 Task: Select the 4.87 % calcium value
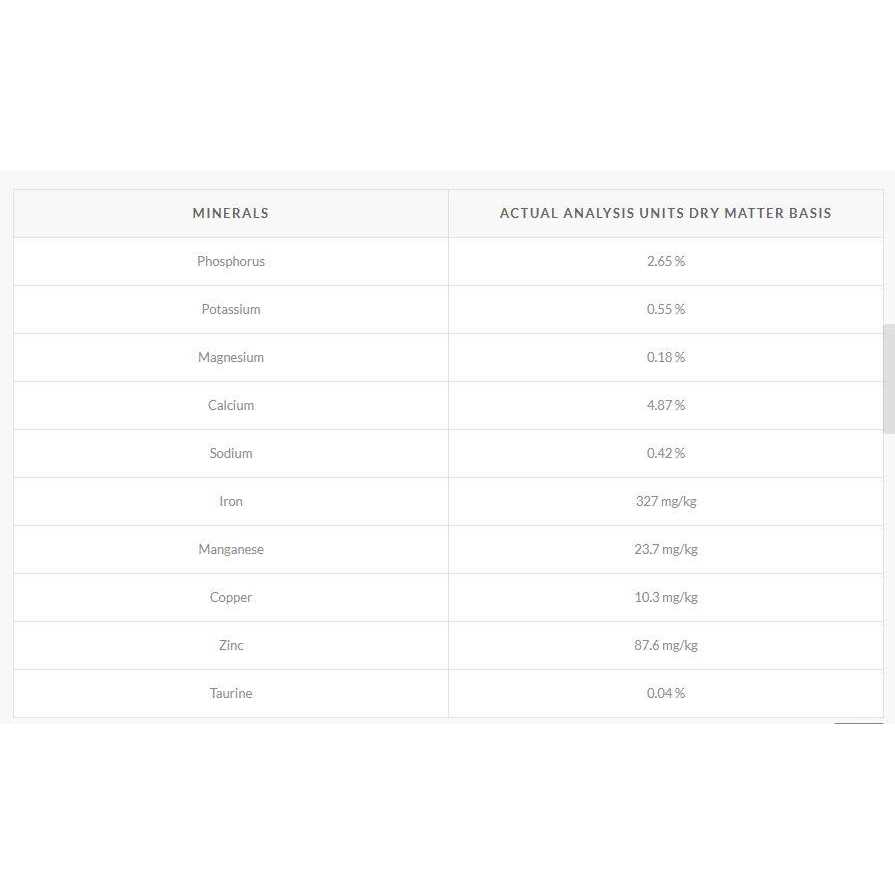[x=666, y=405]
